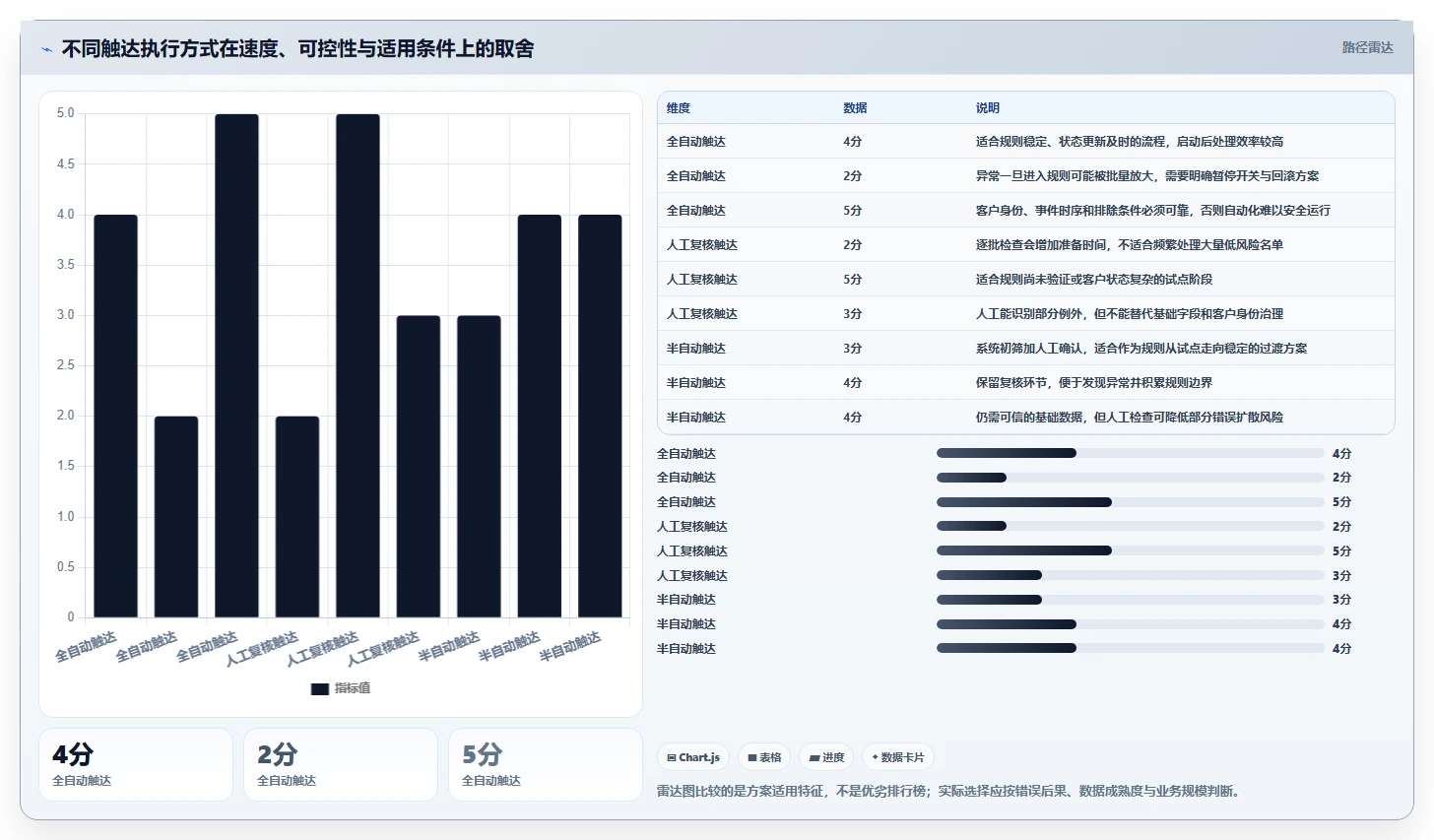Click the footnote starting 雷达图比较的是方案适用特征
Image resolution: width=1434 pixels, height=840 pixels.
pyautogui.click(x=949, y=791)
